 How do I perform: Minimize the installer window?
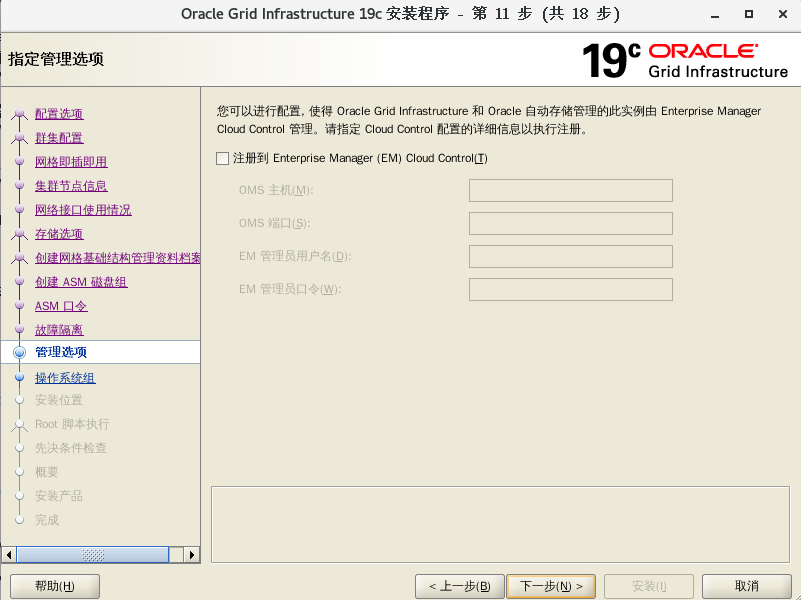(x=715, y=15)
